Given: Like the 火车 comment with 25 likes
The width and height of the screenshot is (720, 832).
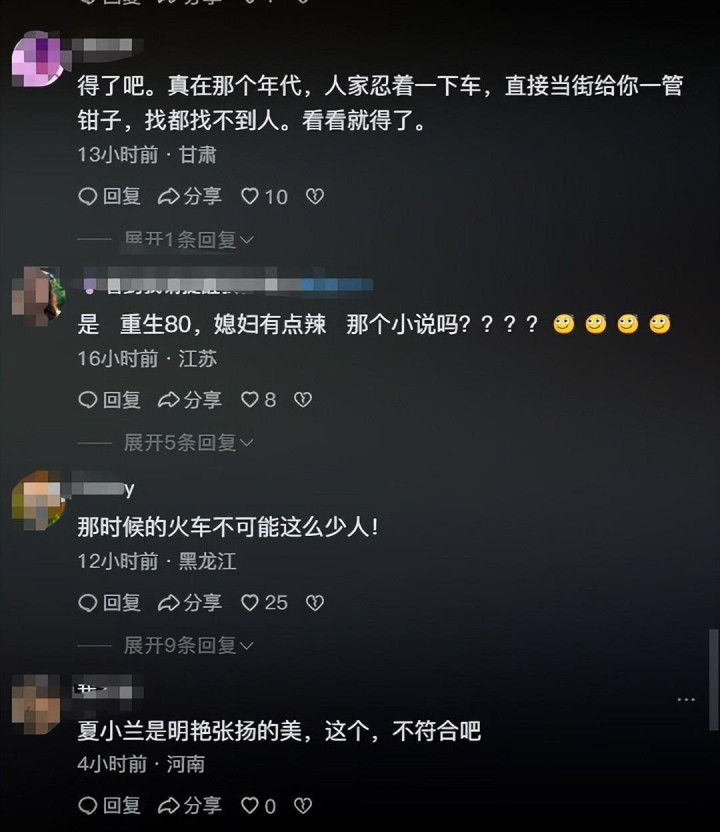Looking at the screenshot, I should (x=264, y=603).
